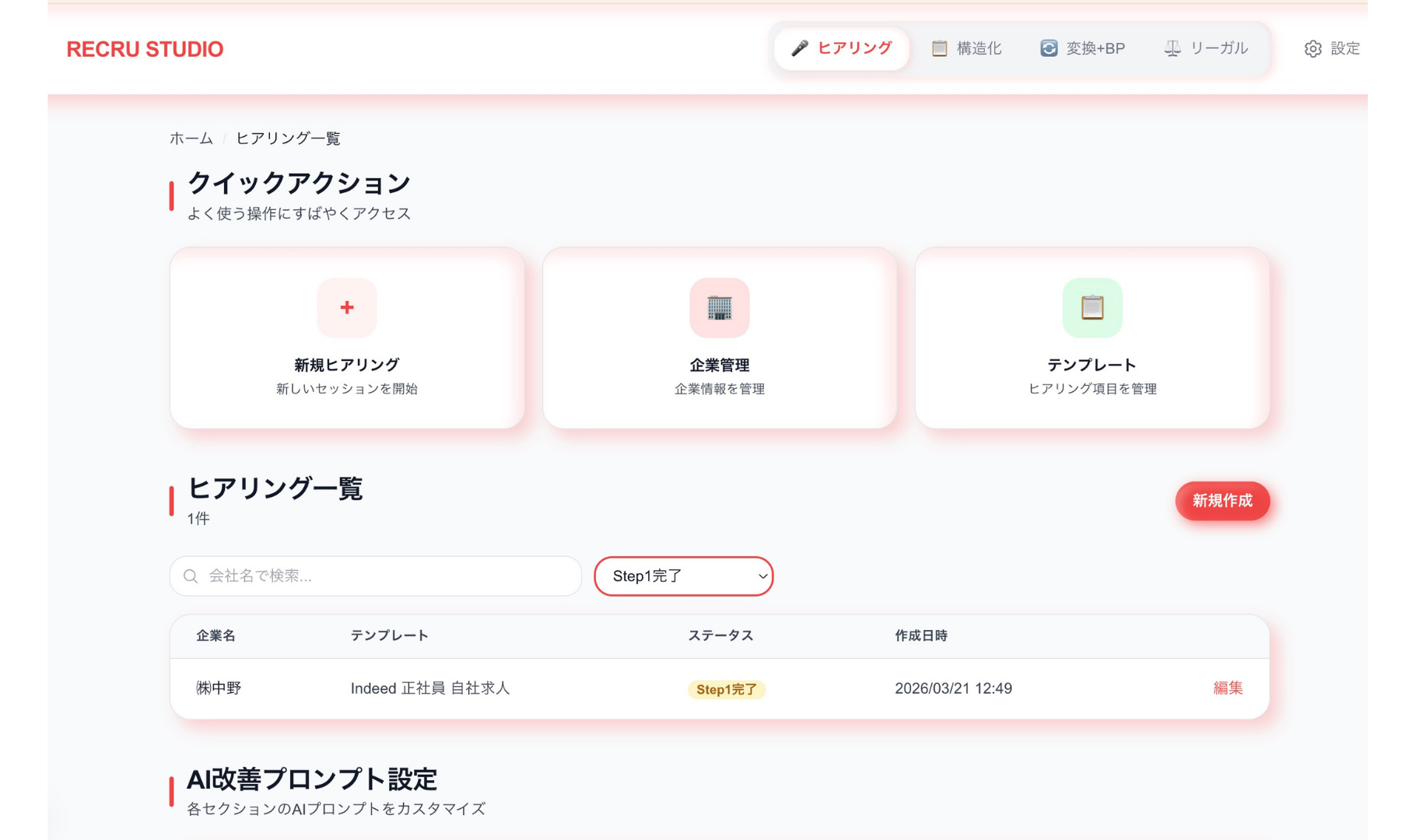Screen dimensions: 1416x840
Task: Click the clipboard icon on テンプレート card
Action: point(1091,308)
